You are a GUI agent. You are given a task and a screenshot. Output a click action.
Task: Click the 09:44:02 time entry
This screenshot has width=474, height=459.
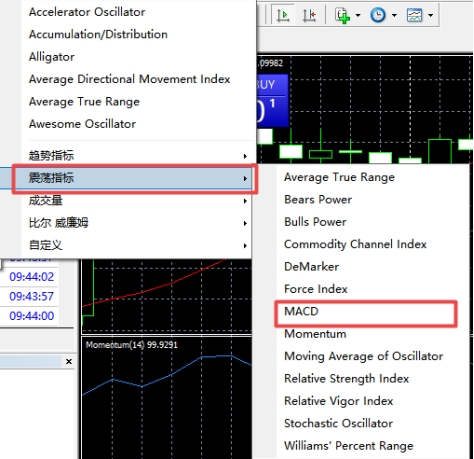[x=31, y=277]
